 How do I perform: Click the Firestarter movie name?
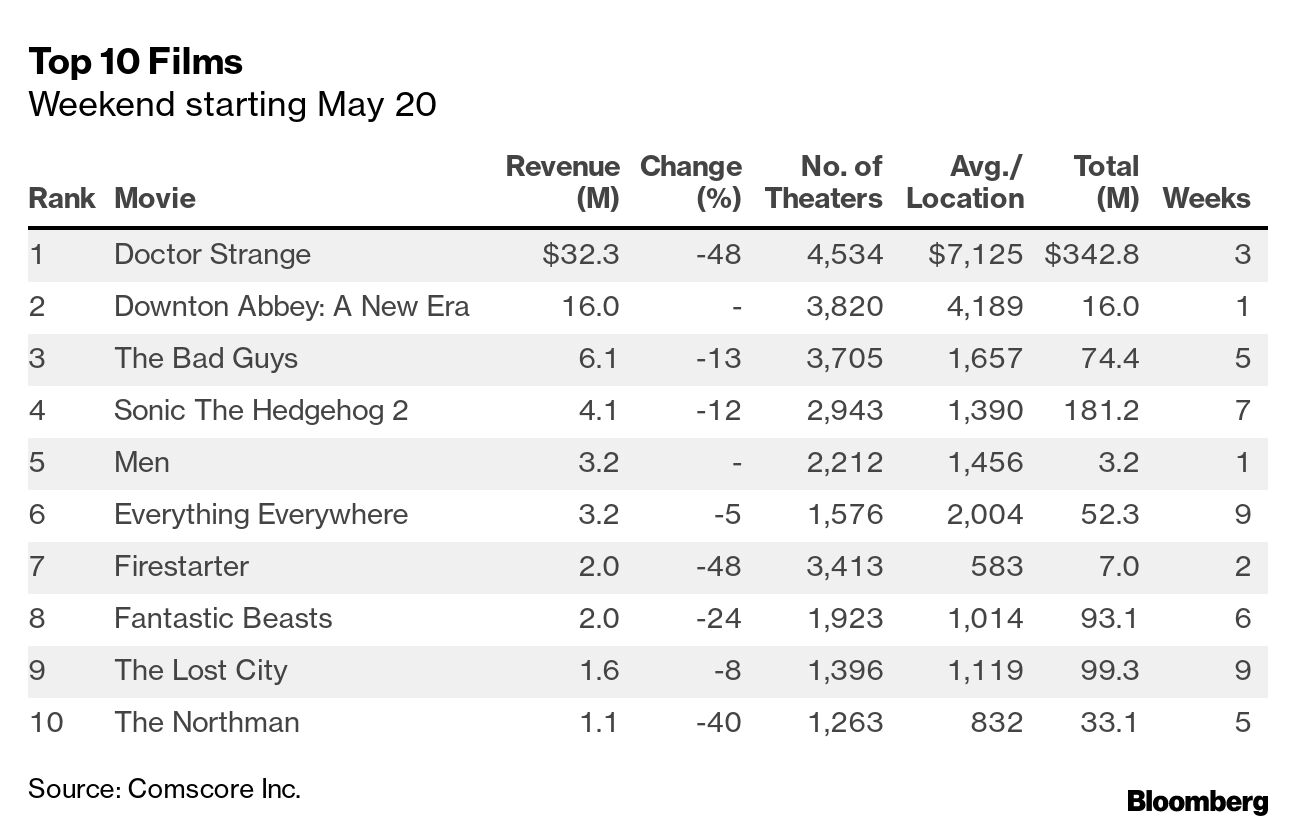181,566
